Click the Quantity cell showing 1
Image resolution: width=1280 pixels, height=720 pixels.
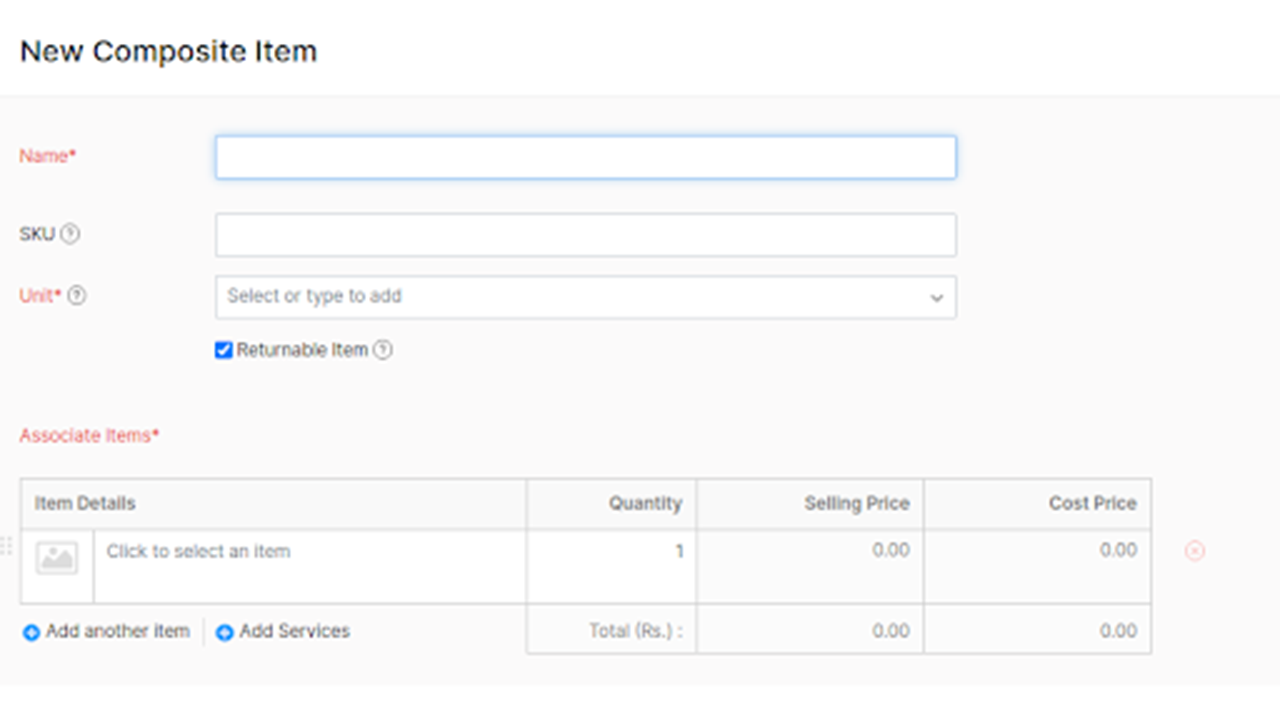(x=612, y=552)
